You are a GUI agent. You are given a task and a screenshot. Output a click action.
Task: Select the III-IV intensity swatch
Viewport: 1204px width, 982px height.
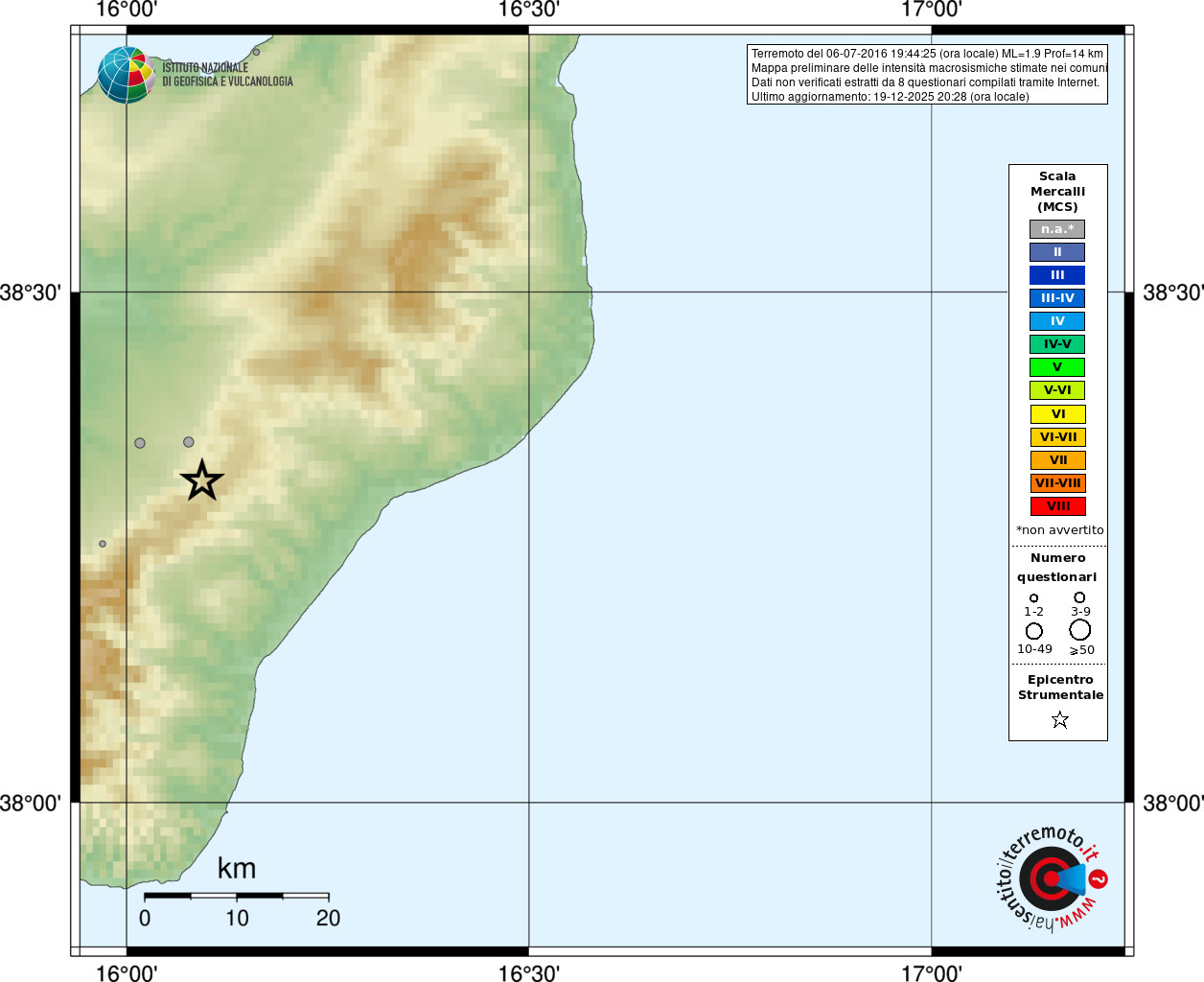coord(1057,298)
